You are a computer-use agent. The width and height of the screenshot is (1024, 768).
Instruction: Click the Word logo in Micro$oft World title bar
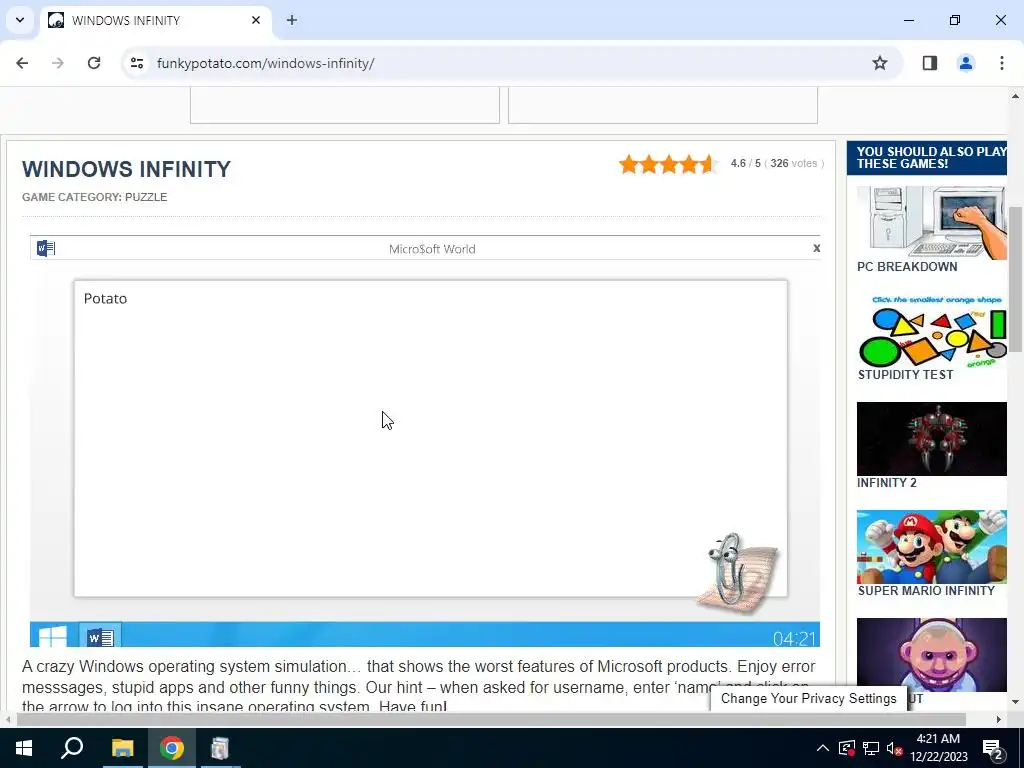click(46, 248)
